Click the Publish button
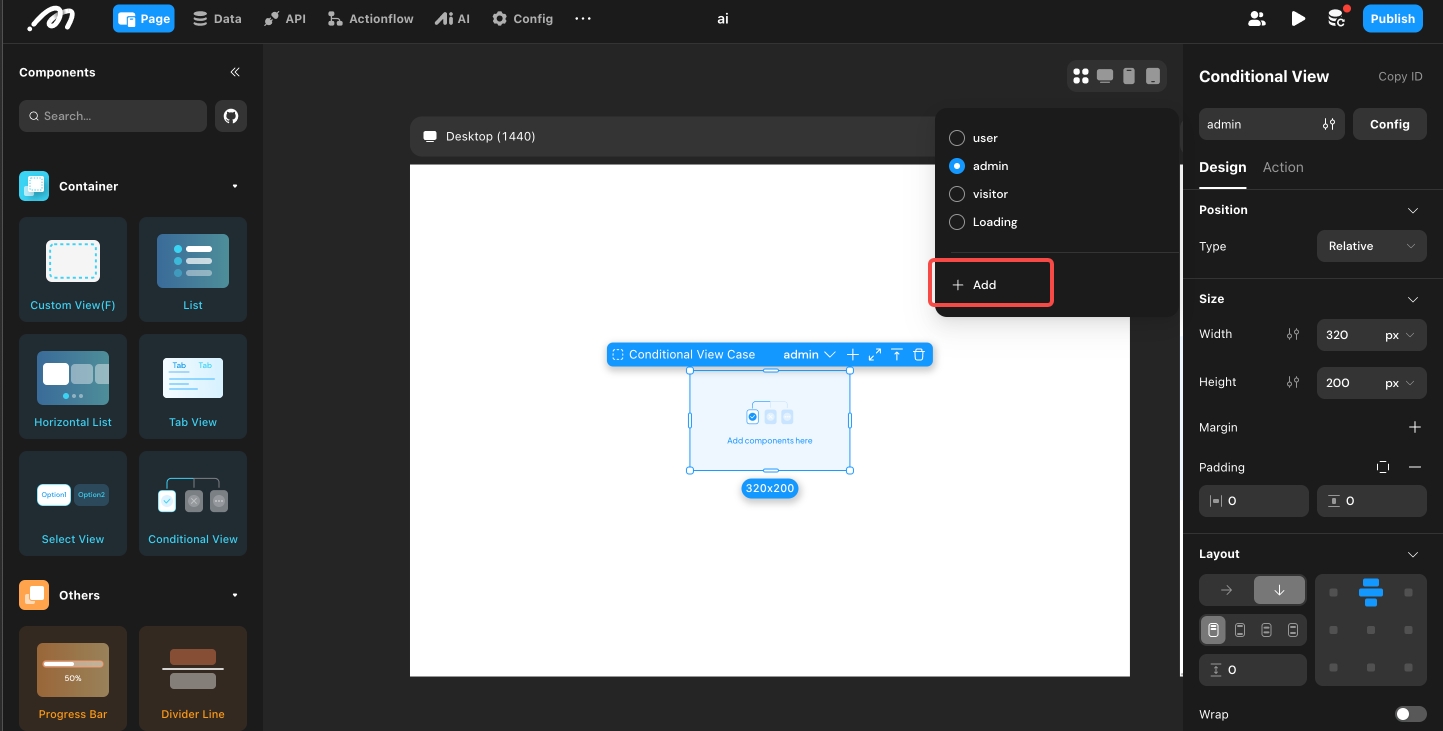The image size is (1443, 731). pos(1392,18)
